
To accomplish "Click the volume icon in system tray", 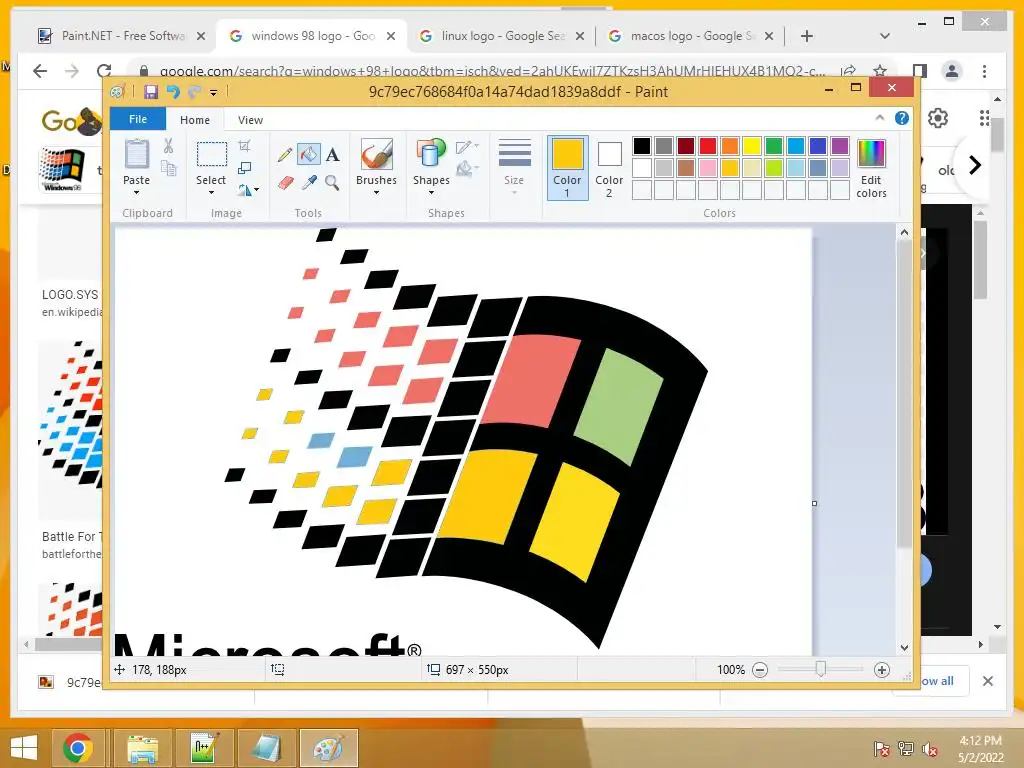I will (929, 749).
